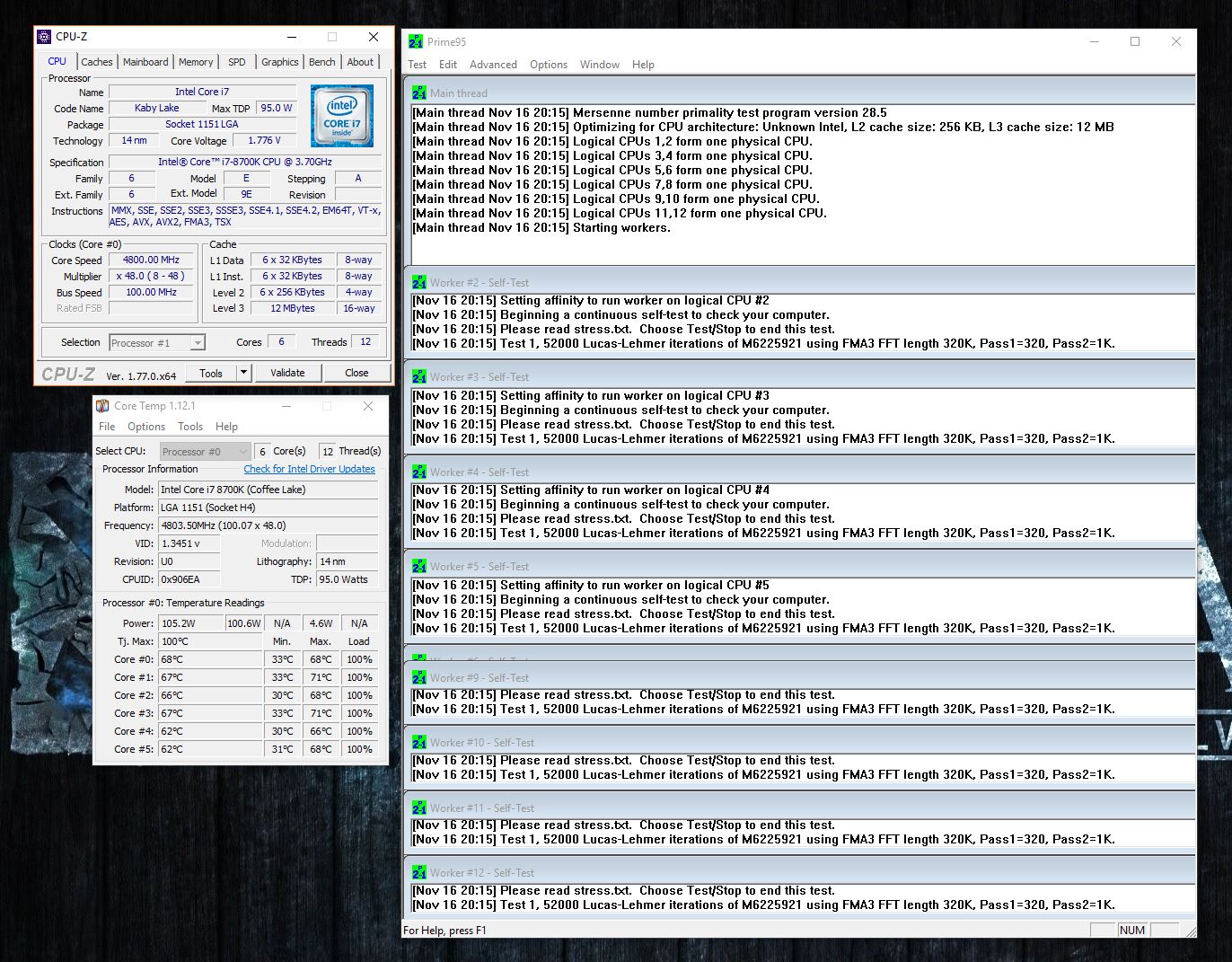1232x962 pixels.
Task: Open the Bench tab in CPU-Z
Action: (322, 62)
